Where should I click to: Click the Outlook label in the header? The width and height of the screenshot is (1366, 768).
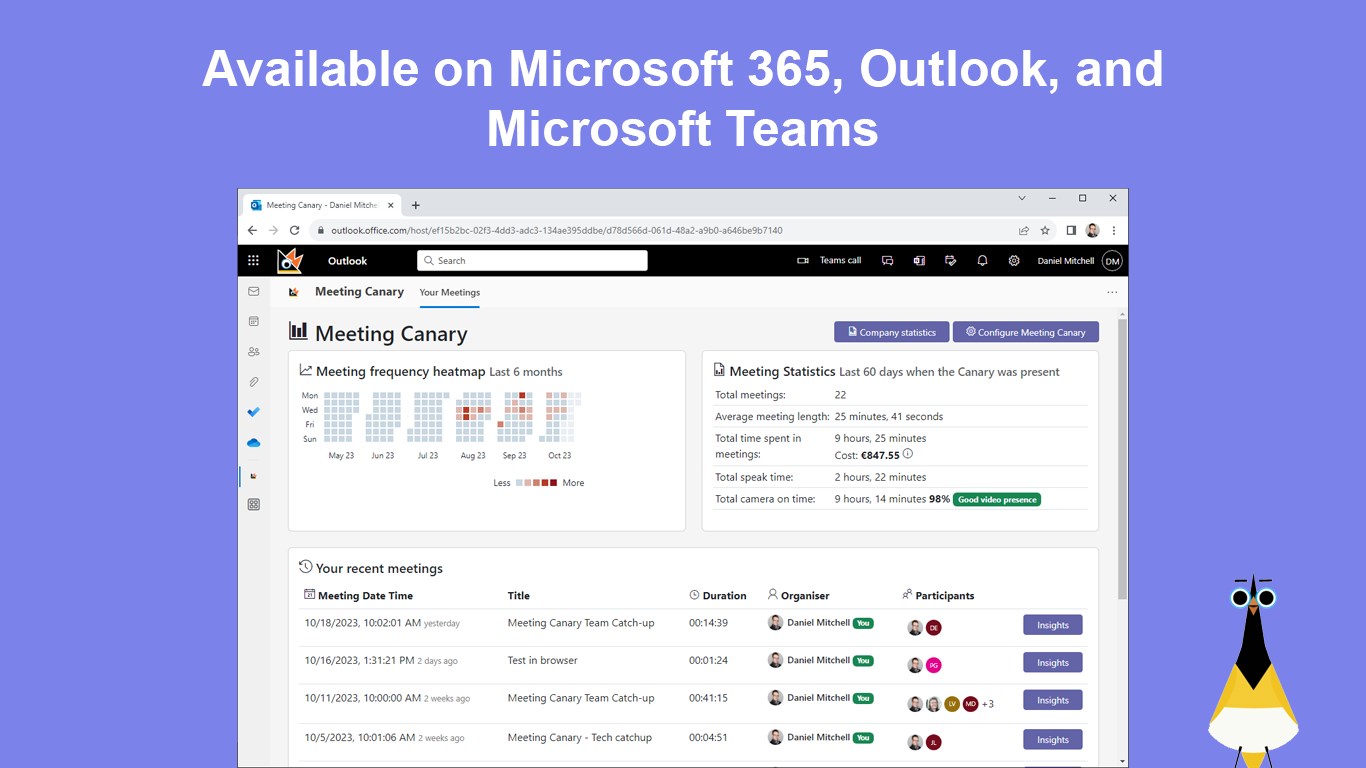pyautogui.click(x=347, y=261)
